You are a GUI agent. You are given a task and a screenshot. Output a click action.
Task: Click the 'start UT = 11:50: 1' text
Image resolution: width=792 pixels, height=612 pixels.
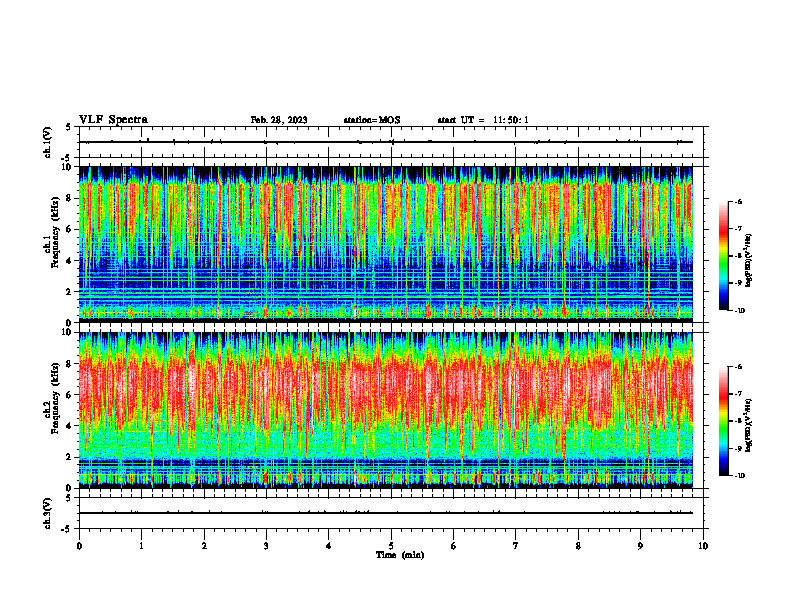click(x=483, y=120)
